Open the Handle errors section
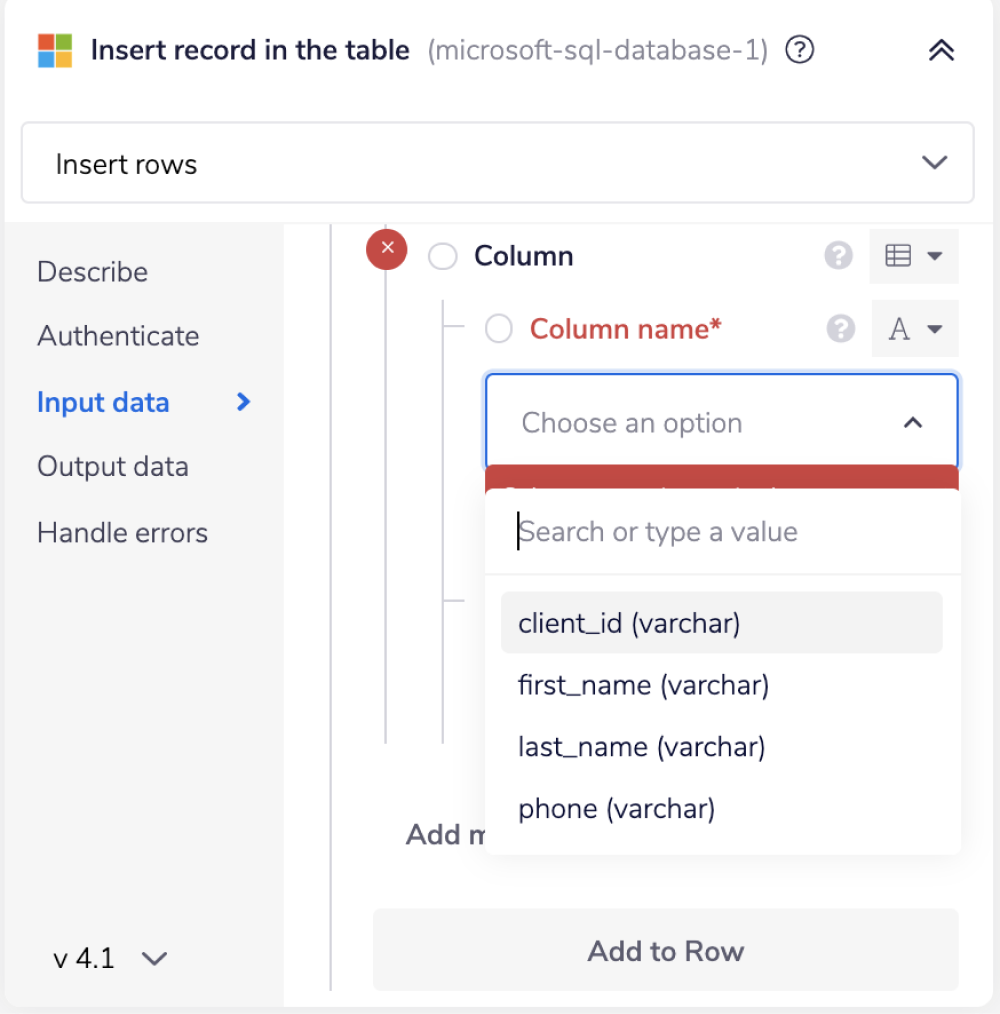Image resolution: width=1000 pixels, height=1014 pixels. click(122, 532)
